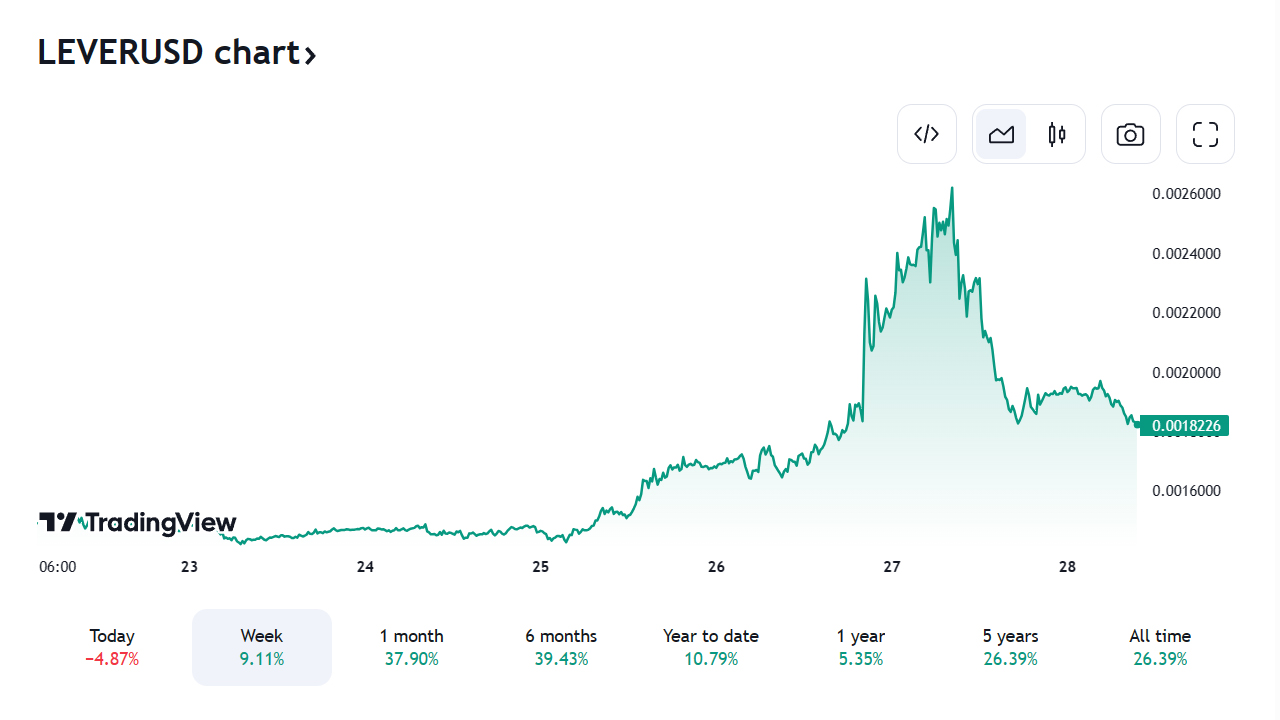Click date label 27 on time axis
Screen dimensions: 1280x720
(892, 567)
